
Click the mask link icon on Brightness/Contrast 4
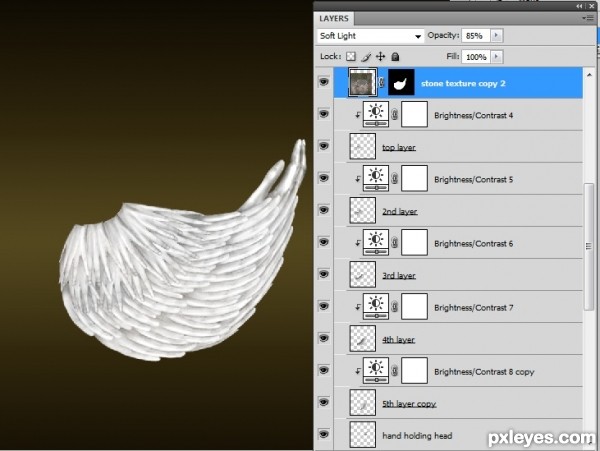coord(395,114)
